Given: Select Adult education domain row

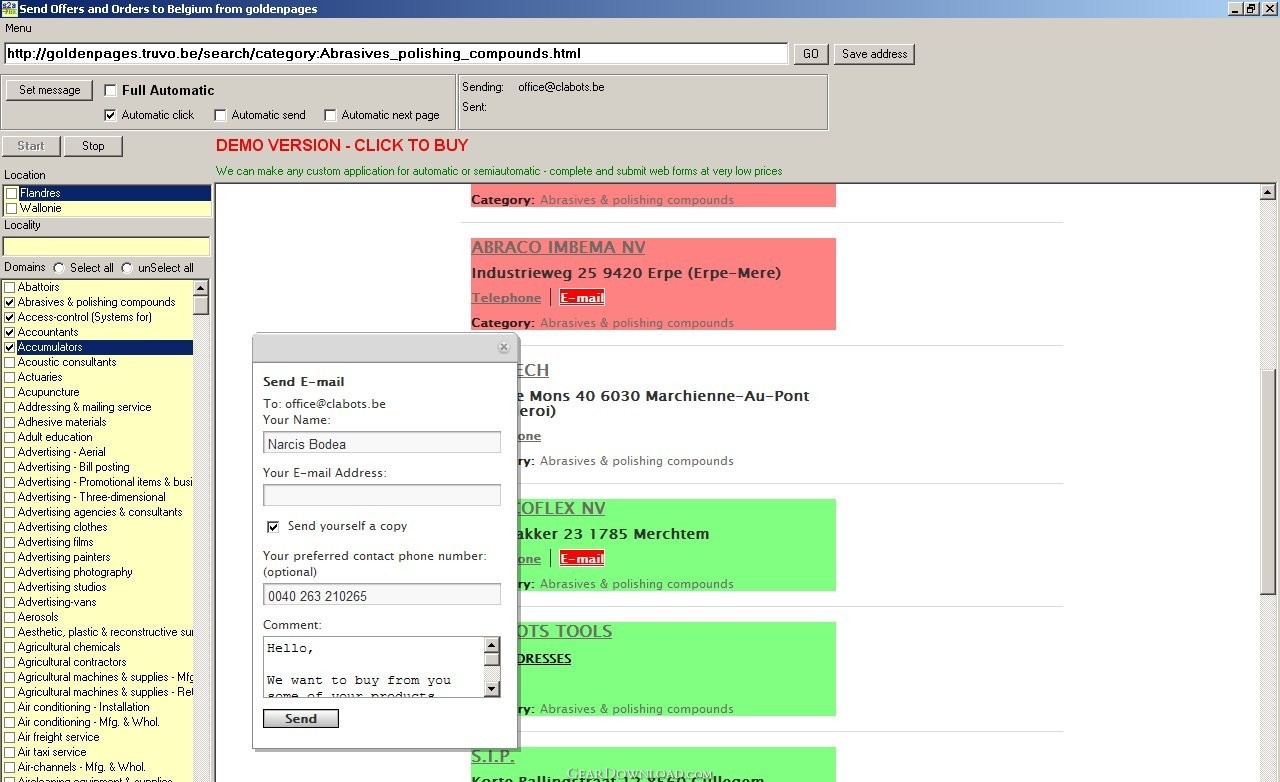Looking at the screenshot, I should click(x=98, y=437).
